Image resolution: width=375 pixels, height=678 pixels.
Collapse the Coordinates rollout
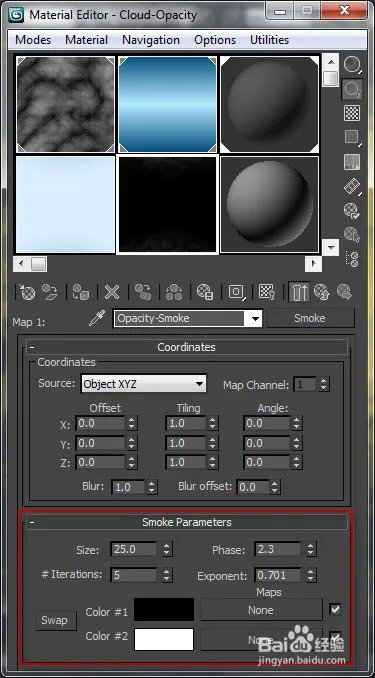click(x=187, y=347)
